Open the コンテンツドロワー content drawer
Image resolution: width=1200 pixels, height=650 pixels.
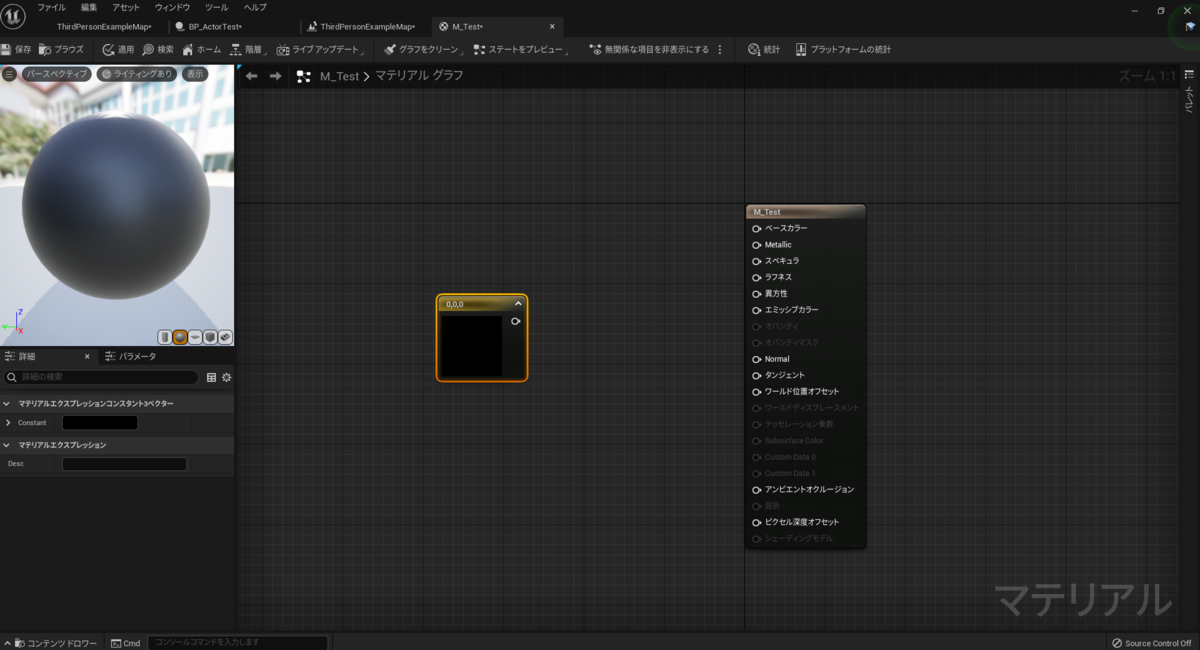[x=51, y=643]
